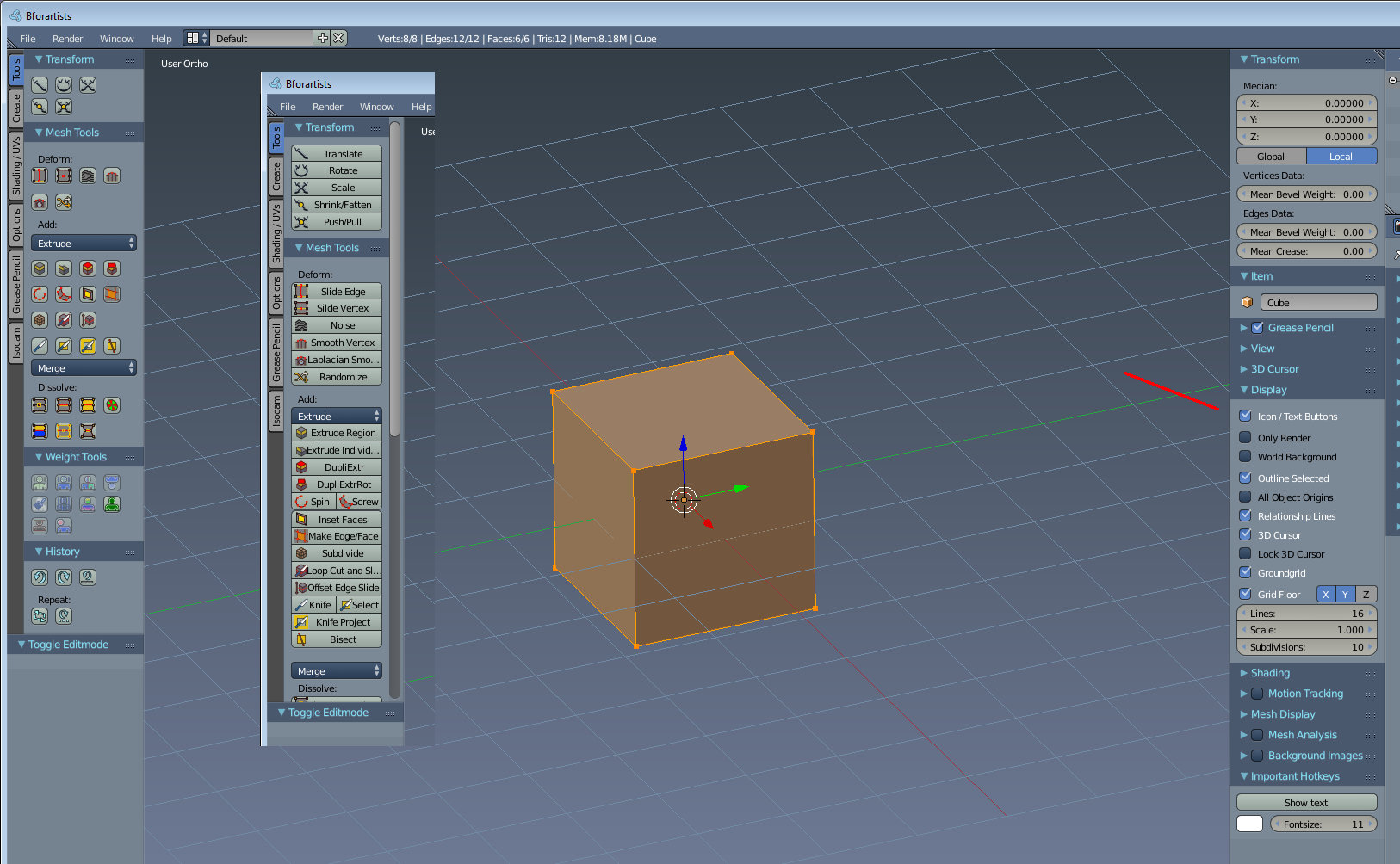Click the Cube object name field
The width and height of the screenshot is (1400, 864).
click(x=1317, y=303)
